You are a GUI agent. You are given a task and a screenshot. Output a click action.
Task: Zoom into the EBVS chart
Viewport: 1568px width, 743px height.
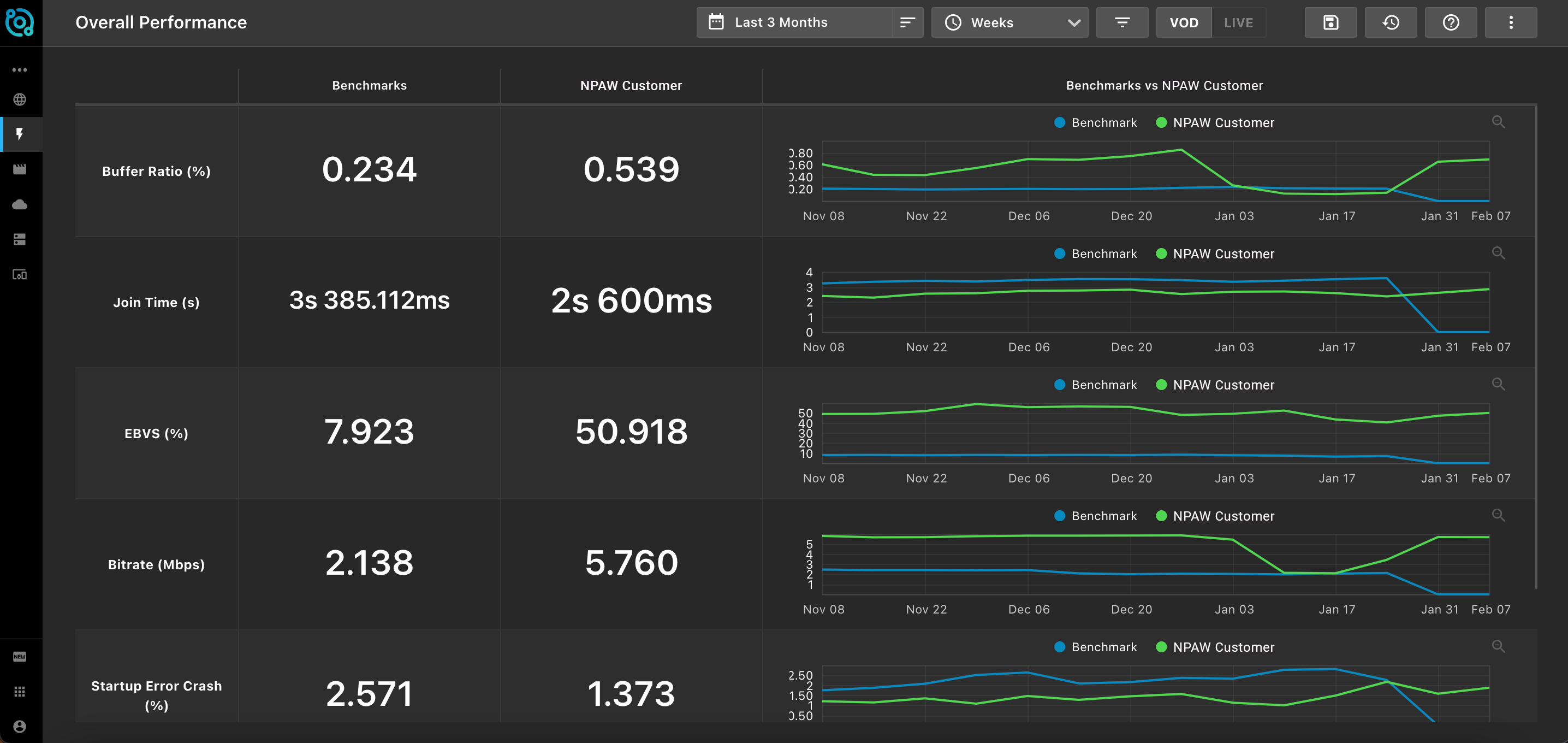point(1498,384)
